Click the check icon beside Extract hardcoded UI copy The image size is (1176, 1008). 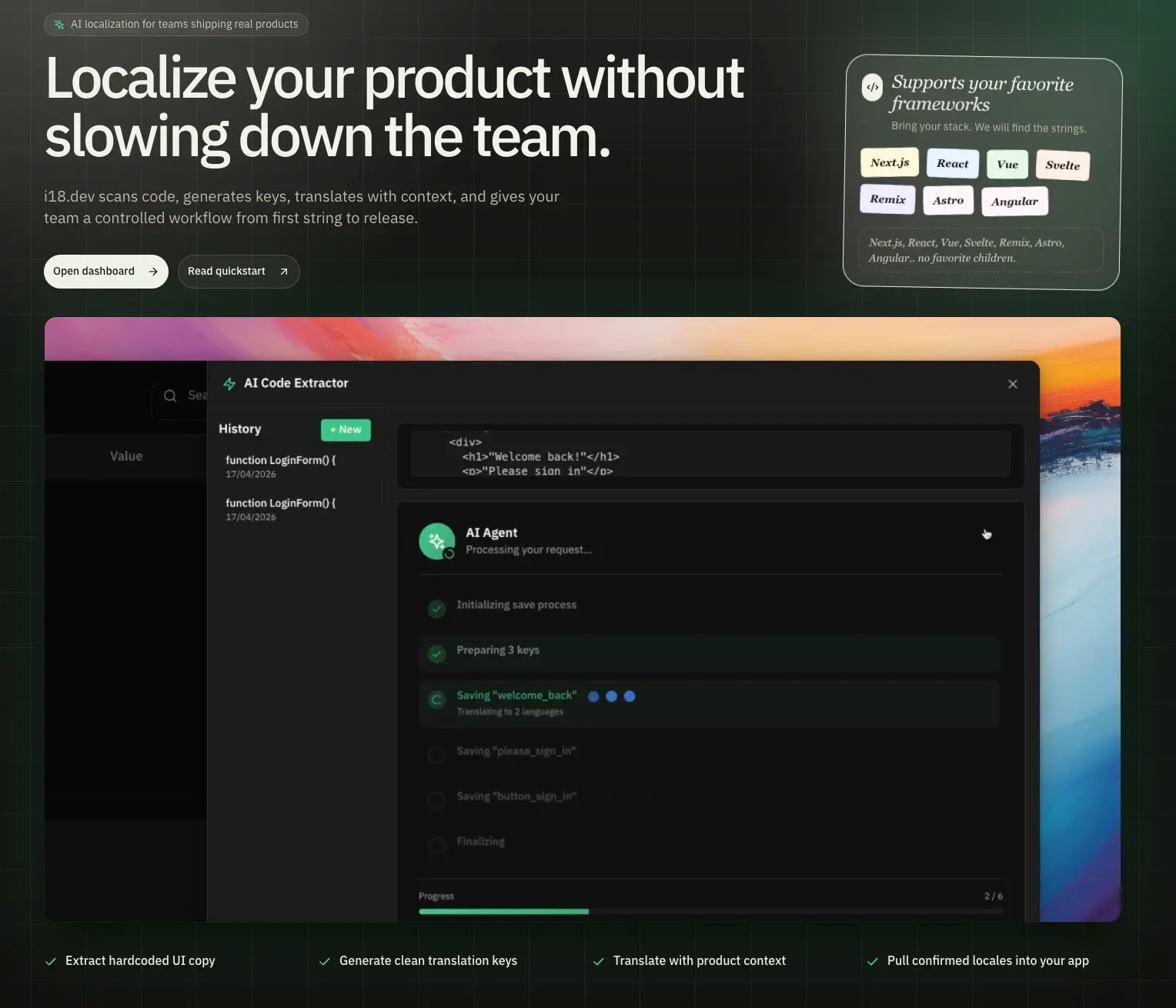(x=51, y=962)
